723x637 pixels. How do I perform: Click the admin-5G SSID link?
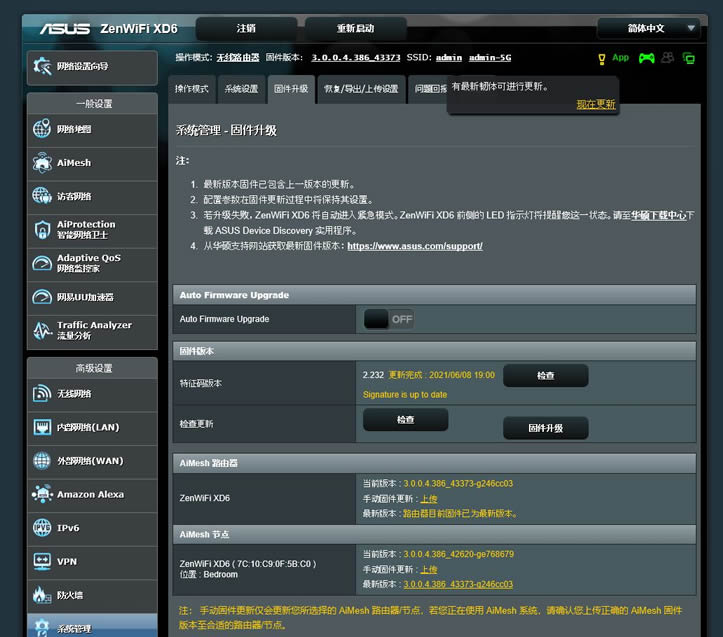490,58
